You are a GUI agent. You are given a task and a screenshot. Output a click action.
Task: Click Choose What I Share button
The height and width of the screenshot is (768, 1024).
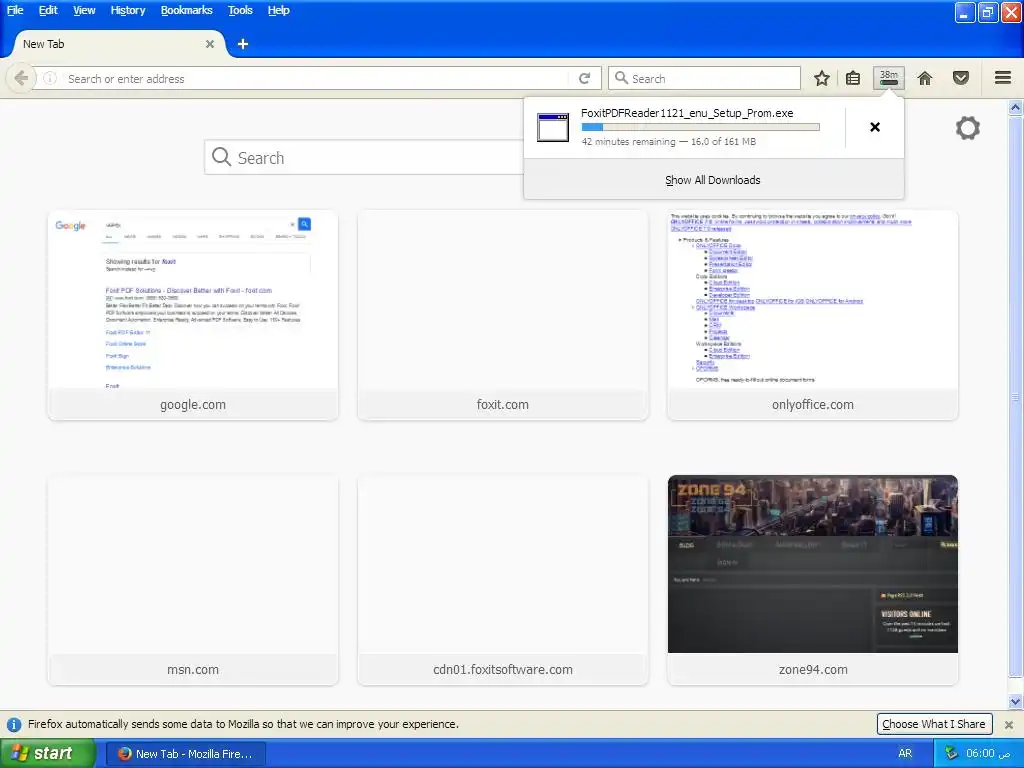[934, 724]
